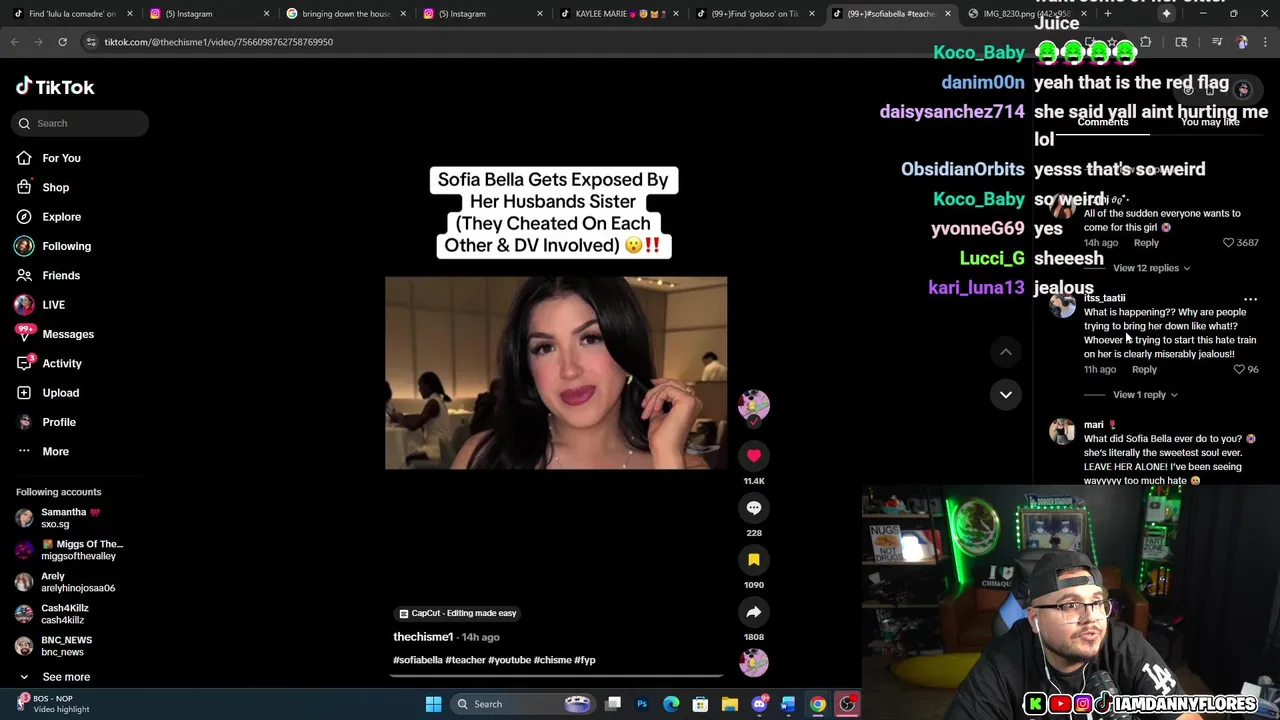Image resolution: width=1280 pixels, height=720 pixels.
Task: Open the #chisme hashtag
Action: [553, 660]
